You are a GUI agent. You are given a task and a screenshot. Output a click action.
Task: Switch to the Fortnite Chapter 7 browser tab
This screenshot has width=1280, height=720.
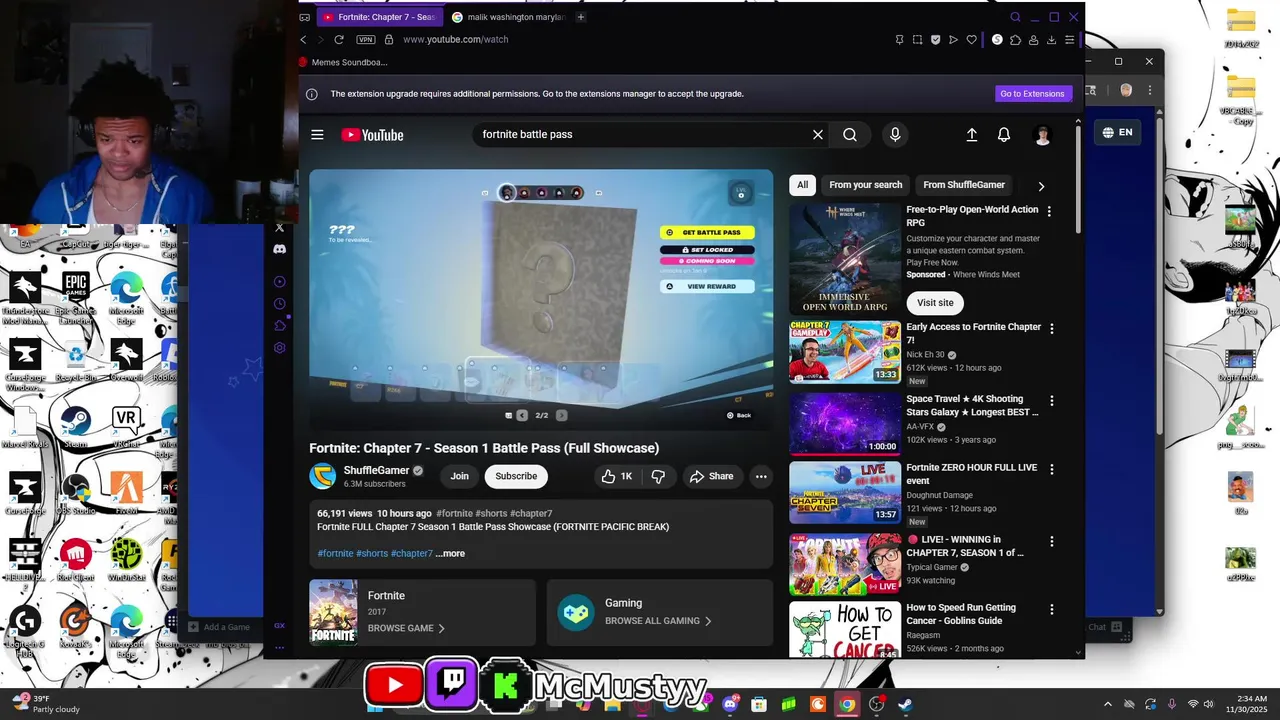[380, 17]
